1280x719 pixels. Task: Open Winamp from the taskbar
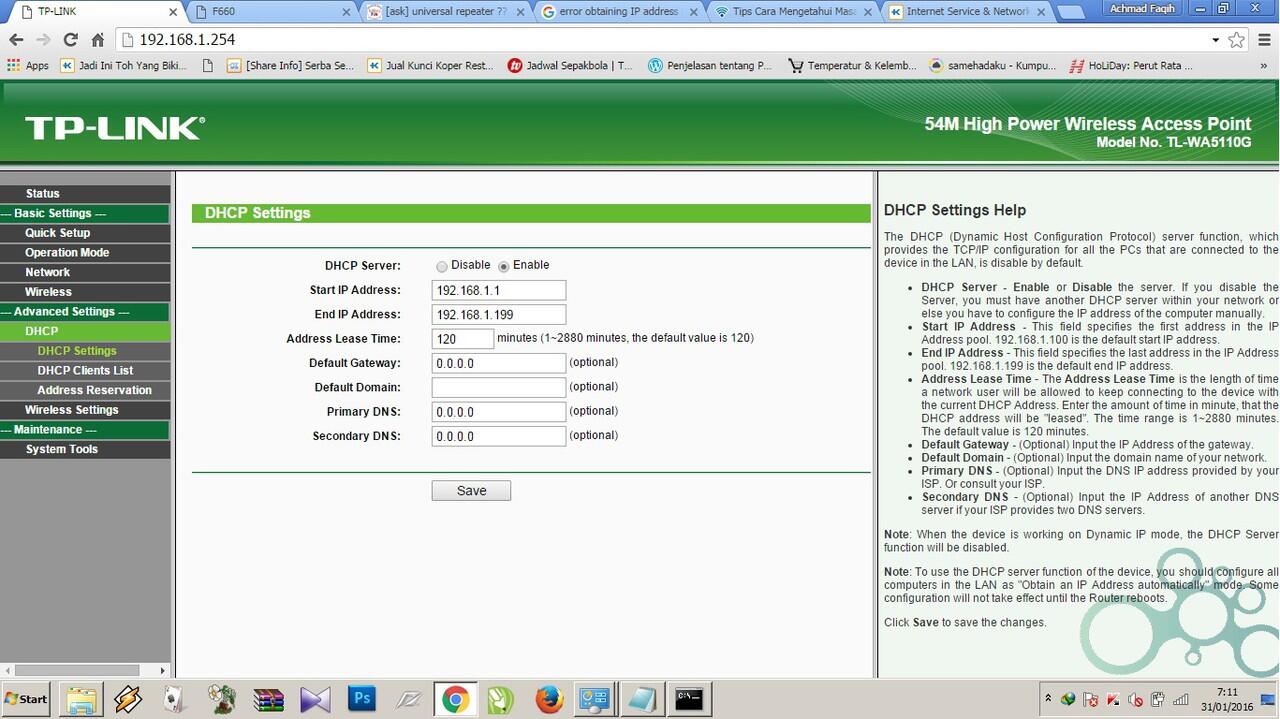click(x=129, y=699)
